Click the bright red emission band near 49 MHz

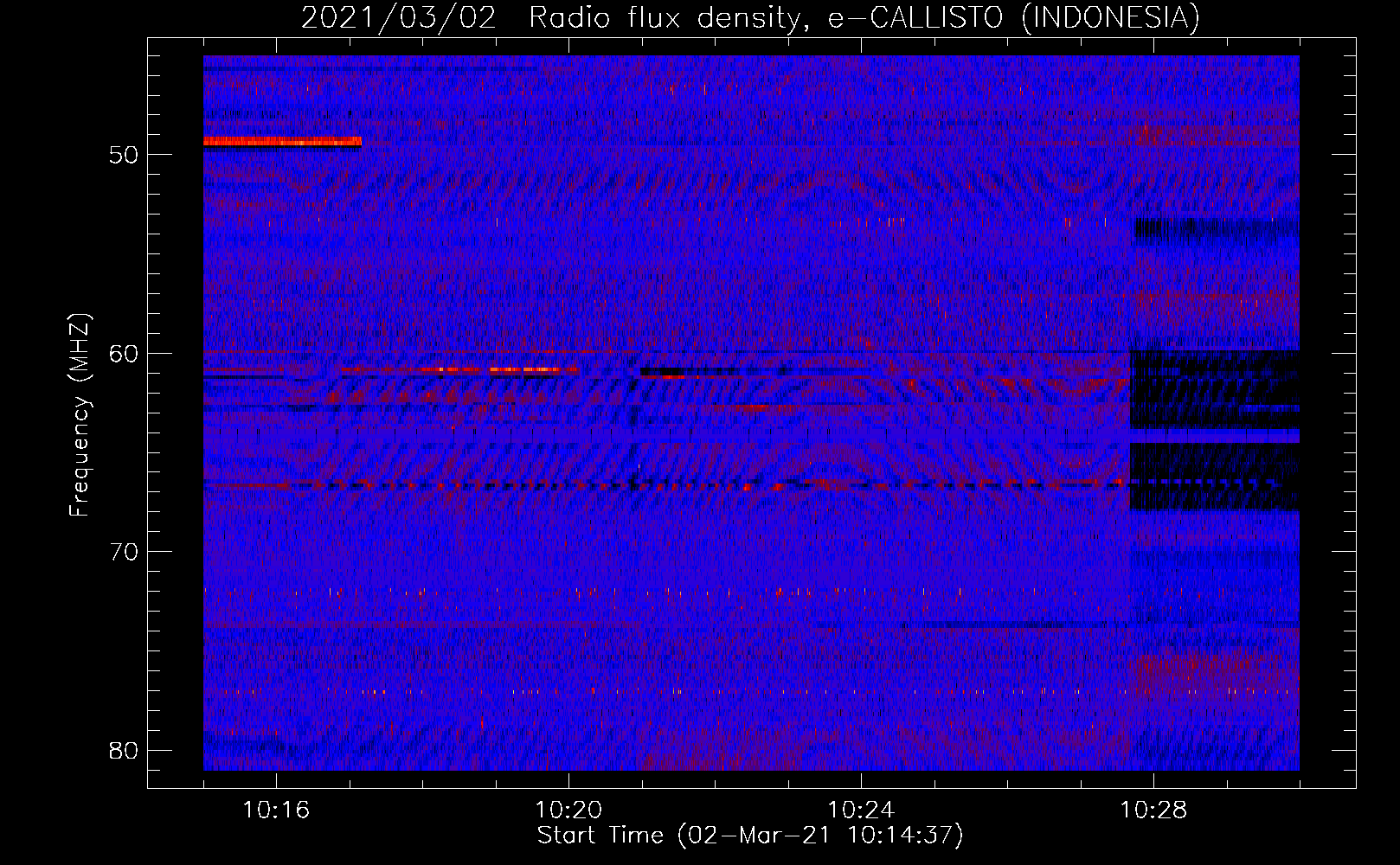(282, 141)
